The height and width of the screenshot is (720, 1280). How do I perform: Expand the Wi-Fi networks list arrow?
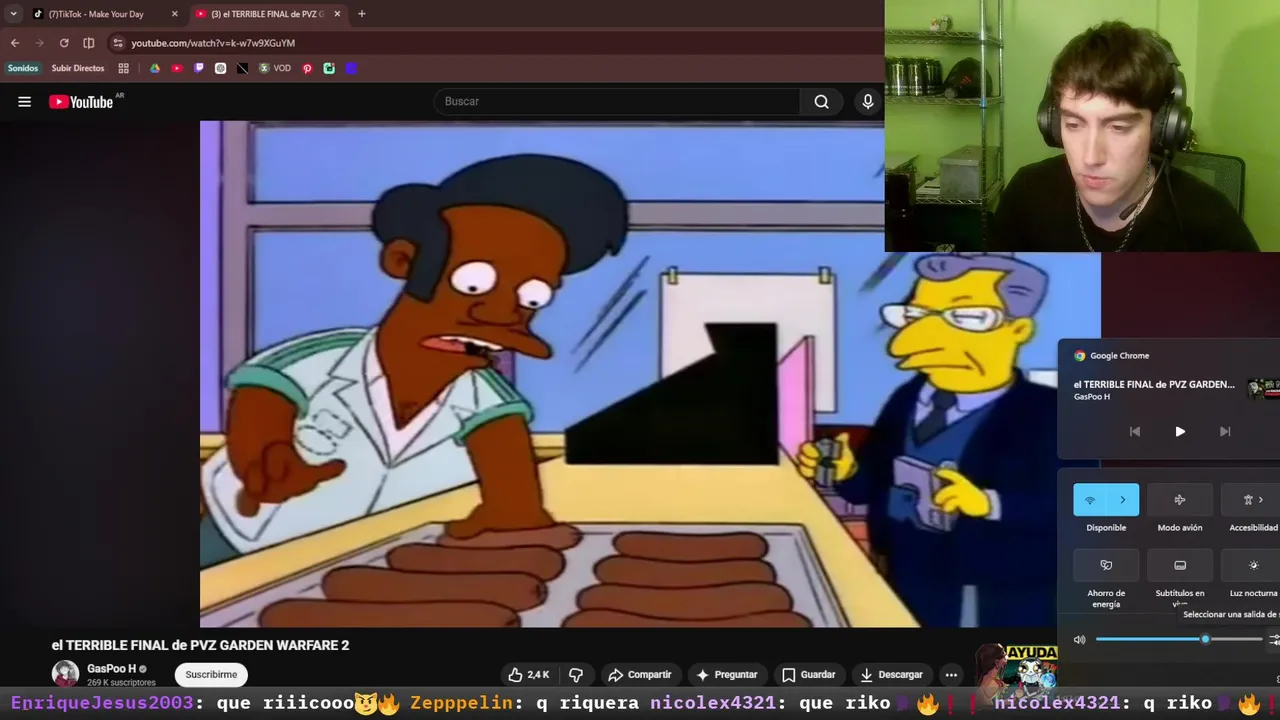[x=1123, y=500]
